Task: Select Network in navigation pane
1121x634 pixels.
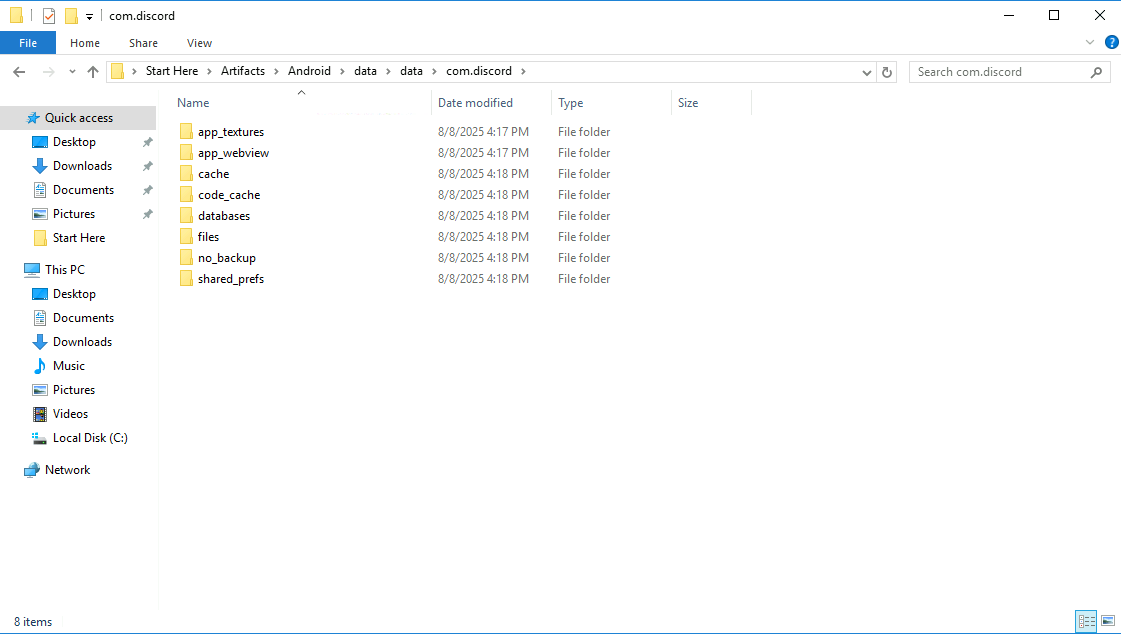Action: click(67, 470)
